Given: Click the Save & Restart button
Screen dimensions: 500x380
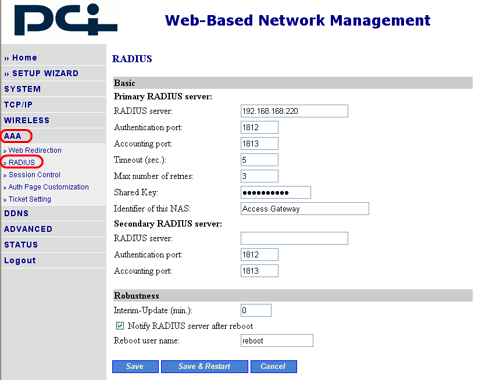Looking at the screenshot, I should tap(204, 366).
